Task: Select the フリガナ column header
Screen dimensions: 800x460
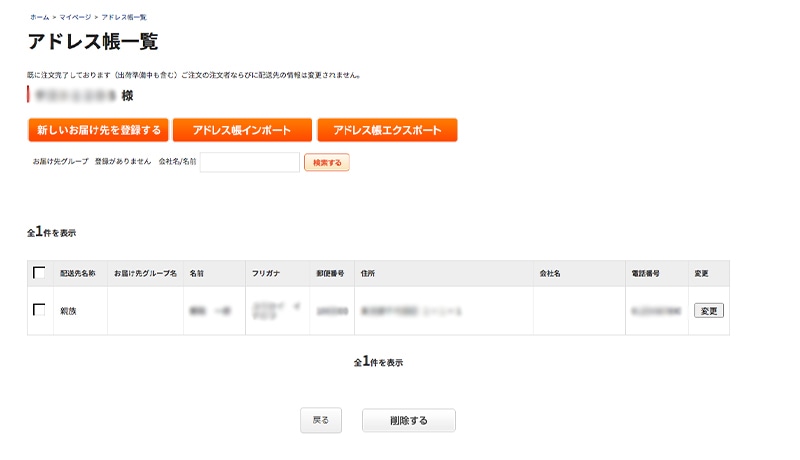Action: point(268,273)
